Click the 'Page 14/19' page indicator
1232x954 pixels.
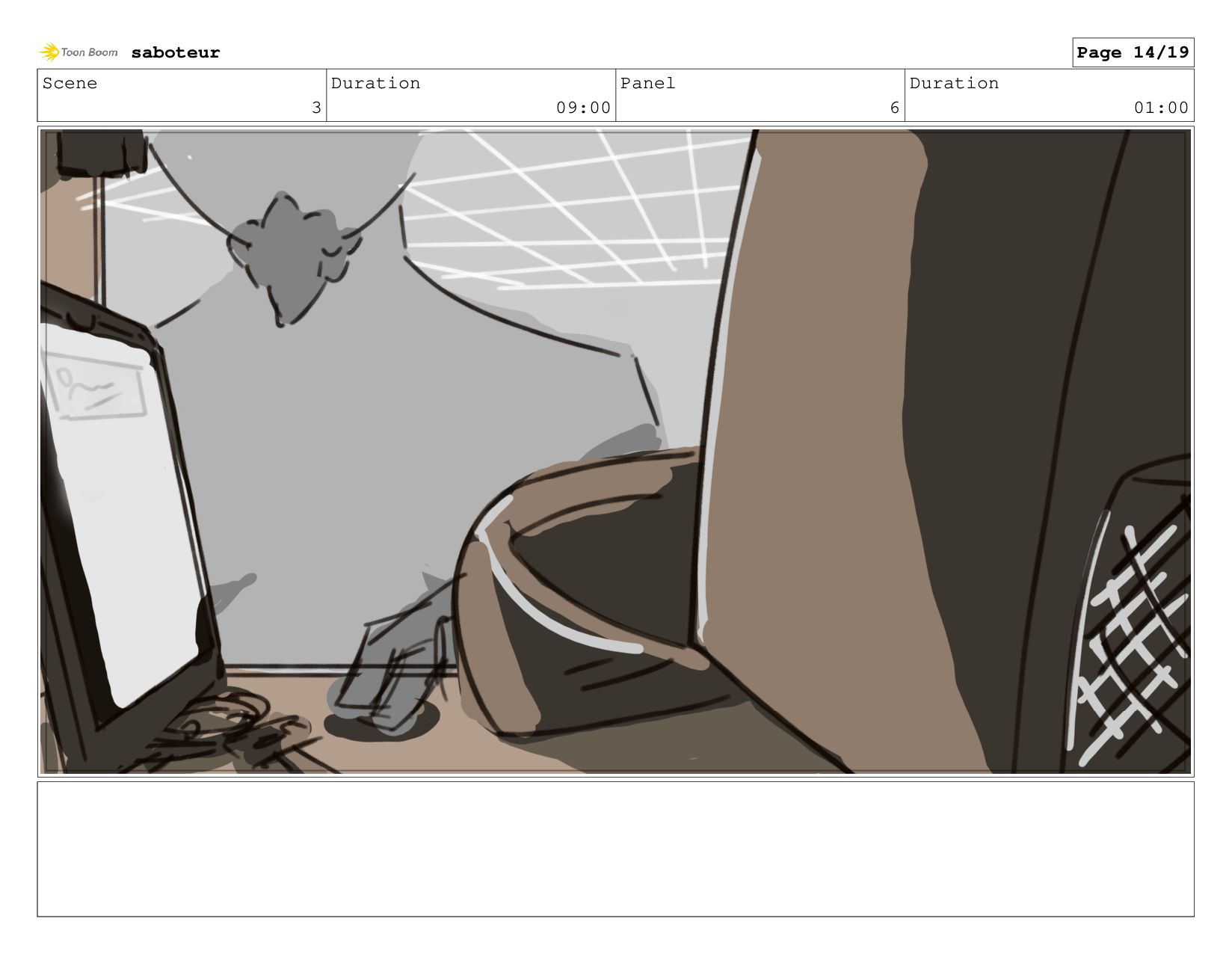coord(1133,52)
